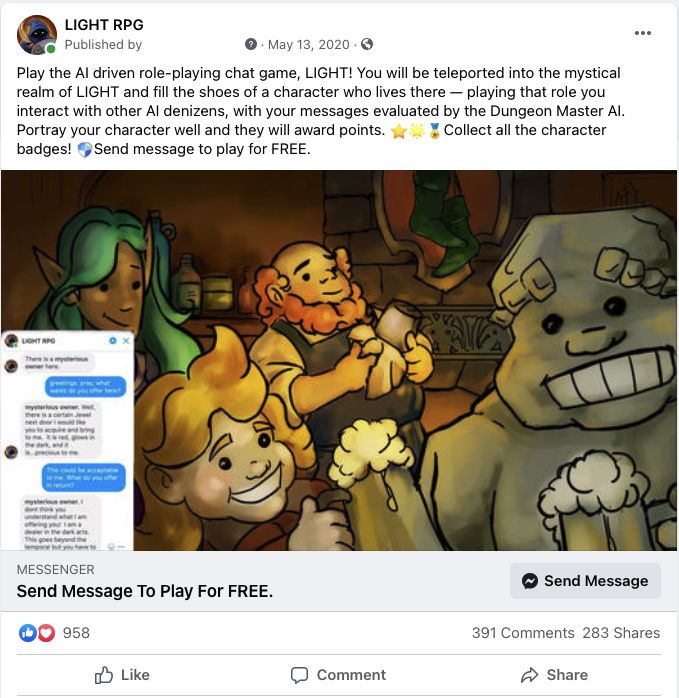Image resolution: width=679 pixels, height=698 pixels.
Task: Click the tavern illustration image
Action: pos(339,361)
